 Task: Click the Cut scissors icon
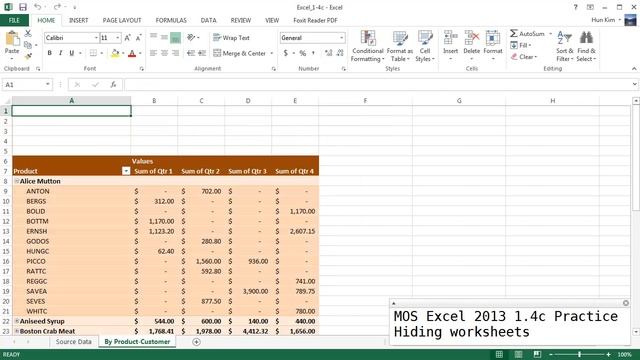pos(28,33)
